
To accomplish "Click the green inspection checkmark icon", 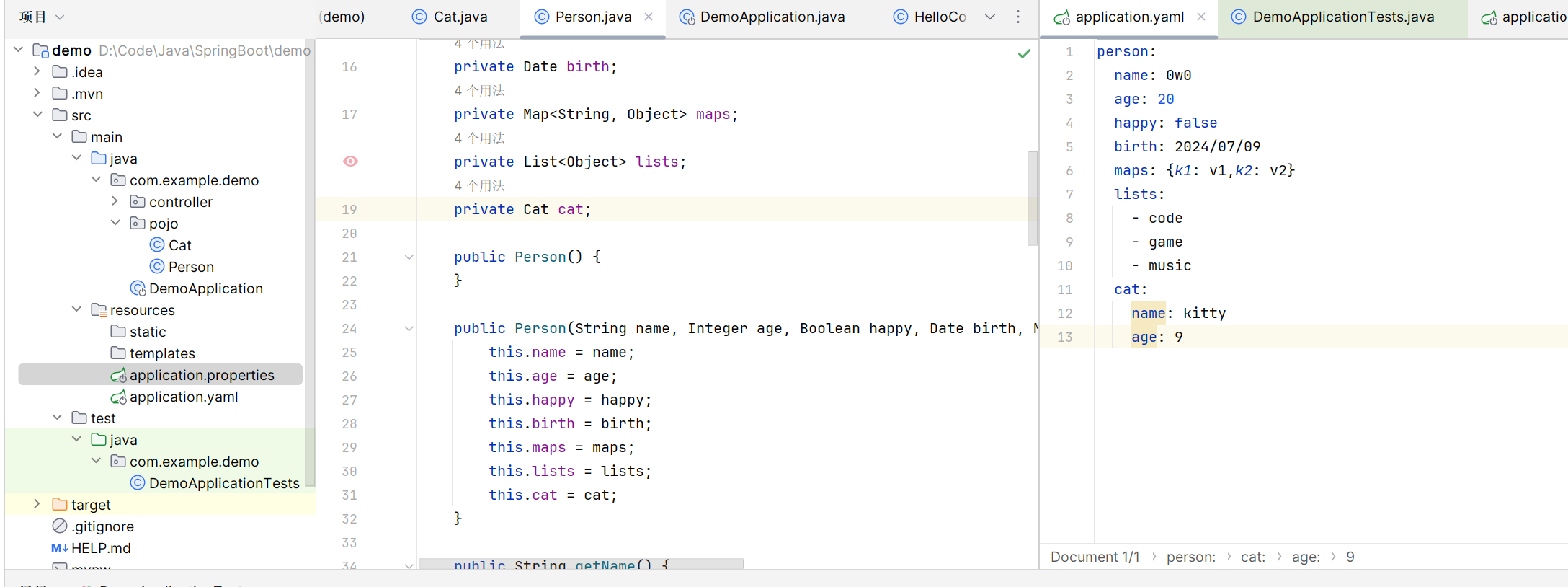I will 1024,53.
